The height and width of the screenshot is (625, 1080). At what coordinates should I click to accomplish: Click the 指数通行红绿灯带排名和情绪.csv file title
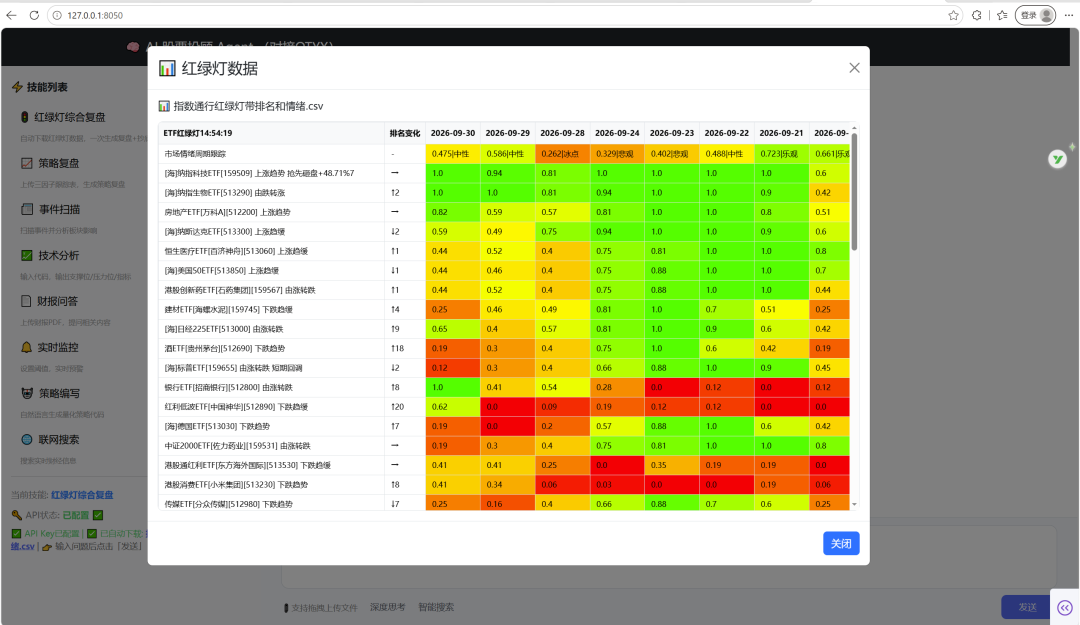[x=248, y=106]
